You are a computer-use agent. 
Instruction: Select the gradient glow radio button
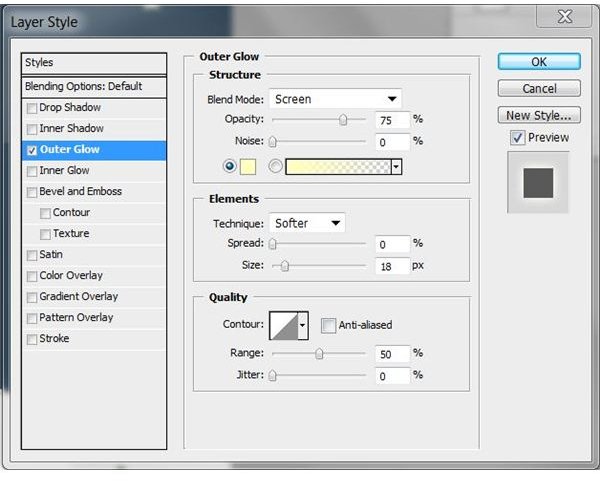[x=275, y=166]
